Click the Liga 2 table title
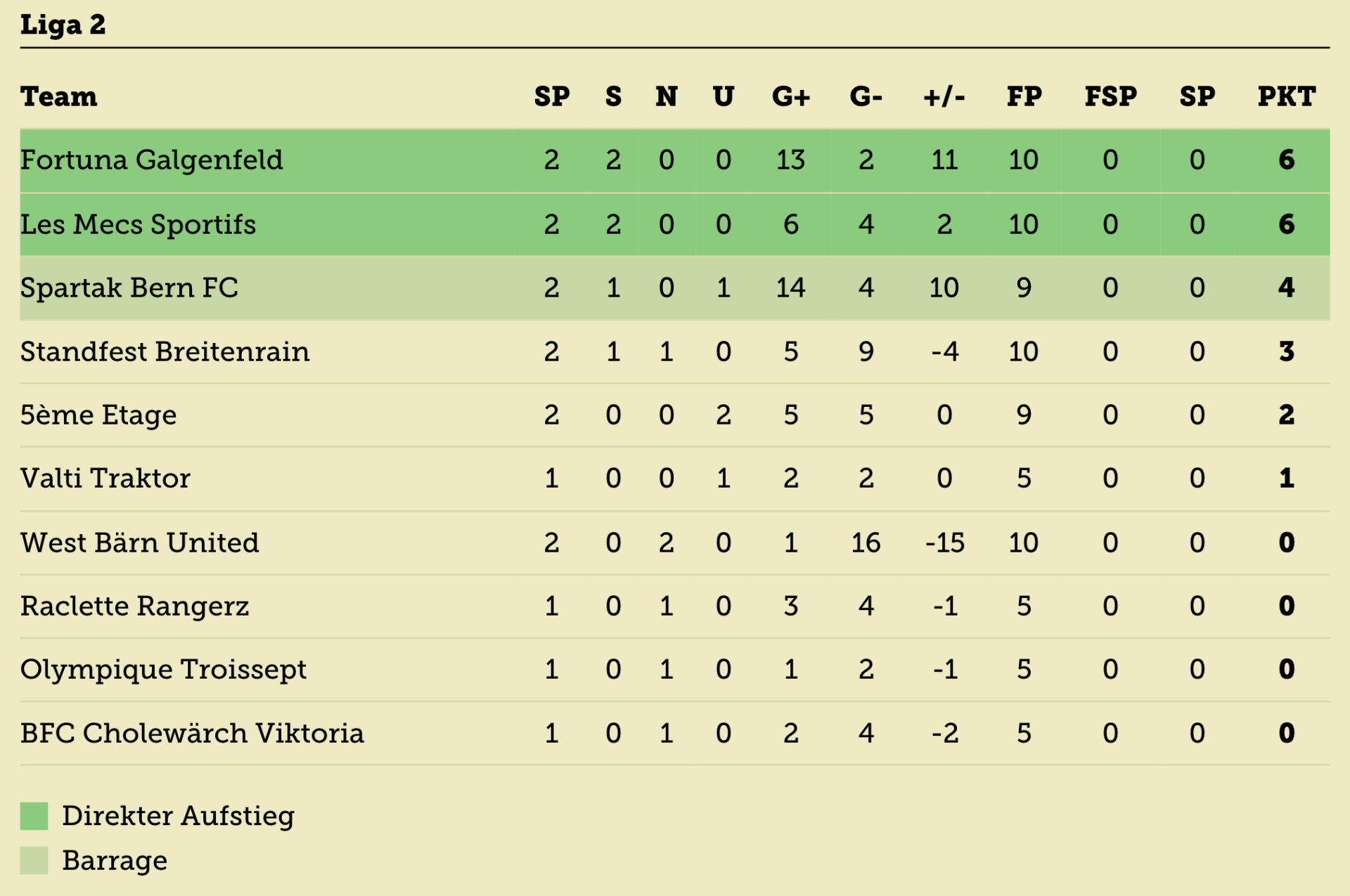The height and width of the screenshot is (896, 1350). pyautogui.click(x=63, y=25)
